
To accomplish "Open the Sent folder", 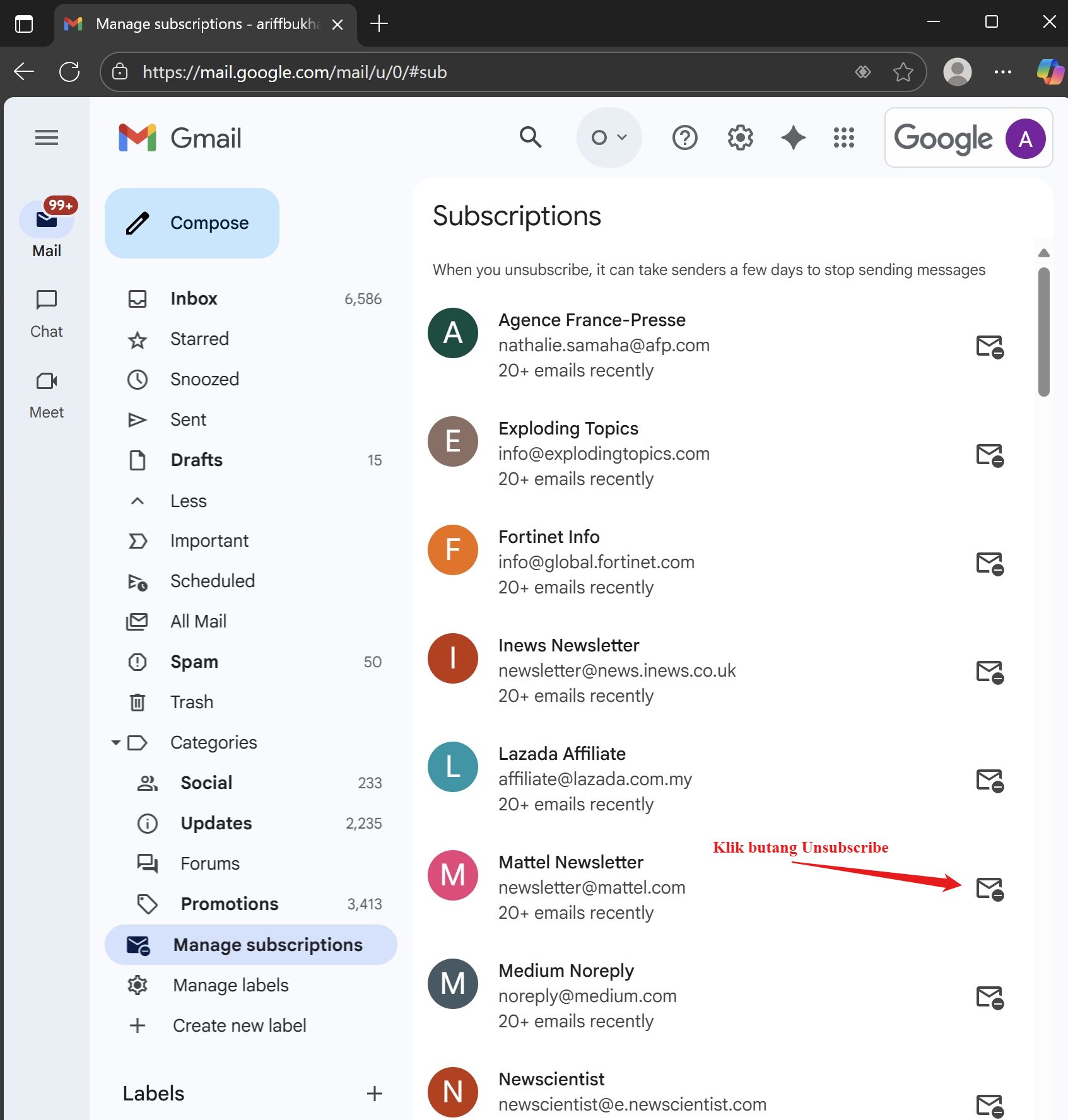I will [251, 419].
